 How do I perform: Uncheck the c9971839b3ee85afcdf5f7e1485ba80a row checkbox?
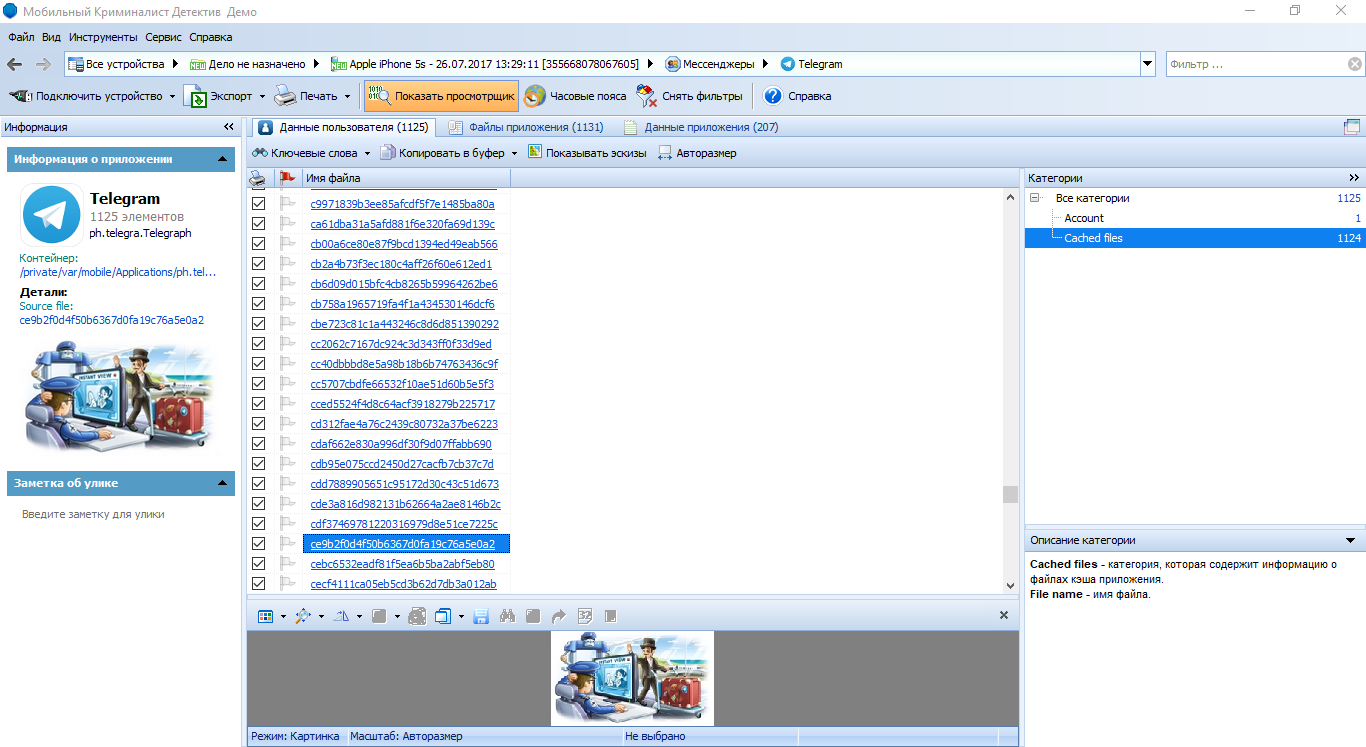[x=259, y=203]
